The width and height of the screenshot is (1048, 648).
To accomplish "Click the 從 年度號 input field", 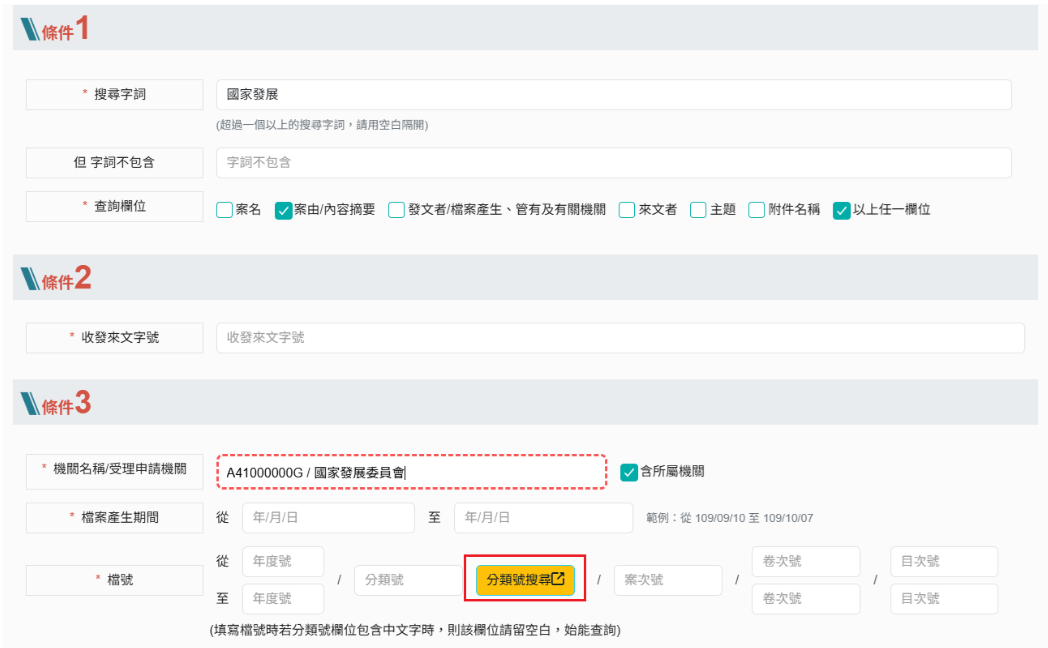I will (x=283, y=562).
